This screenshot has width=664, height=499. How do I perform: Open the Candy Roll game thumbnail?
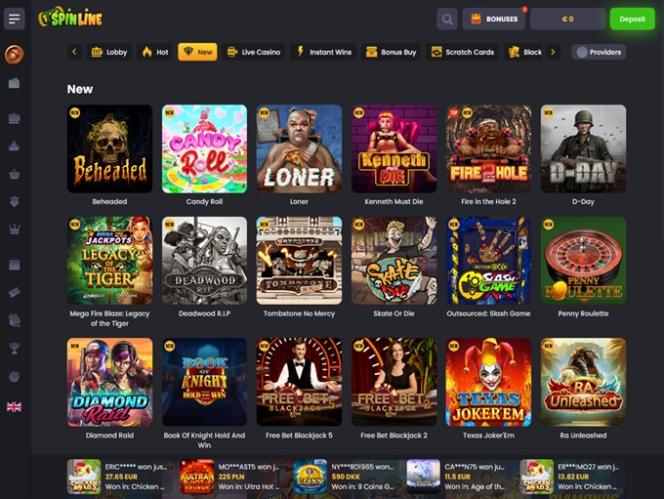pos(204,149)
